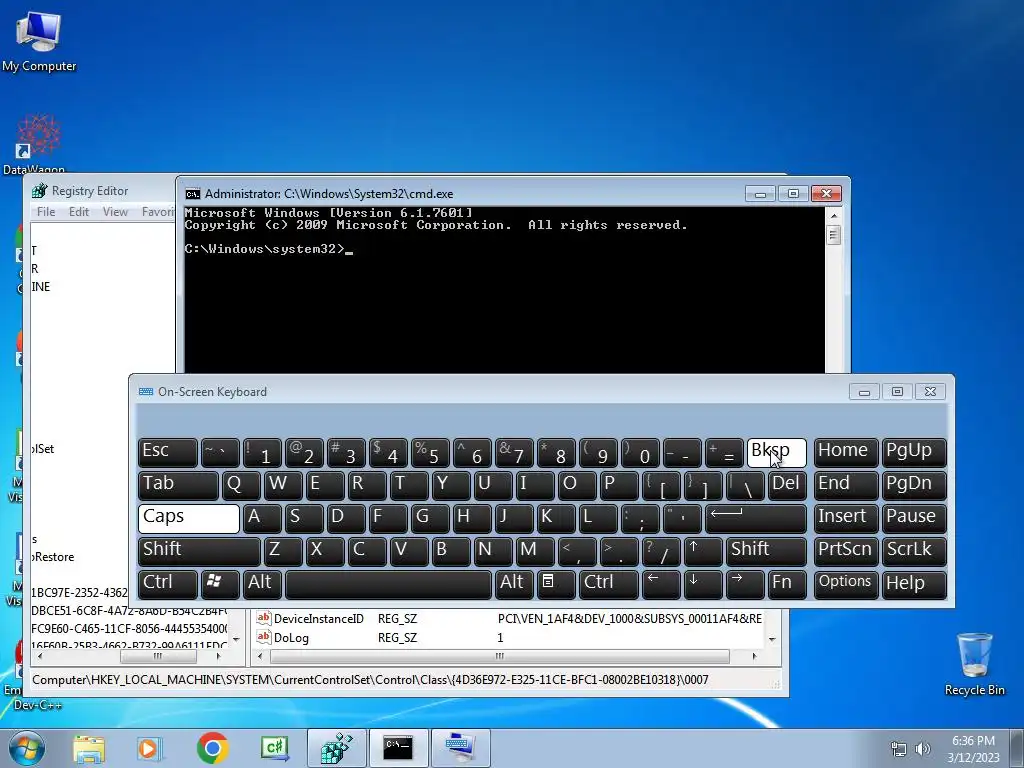Open the Dev-C++ desktop shortcut

click(37, 705)
